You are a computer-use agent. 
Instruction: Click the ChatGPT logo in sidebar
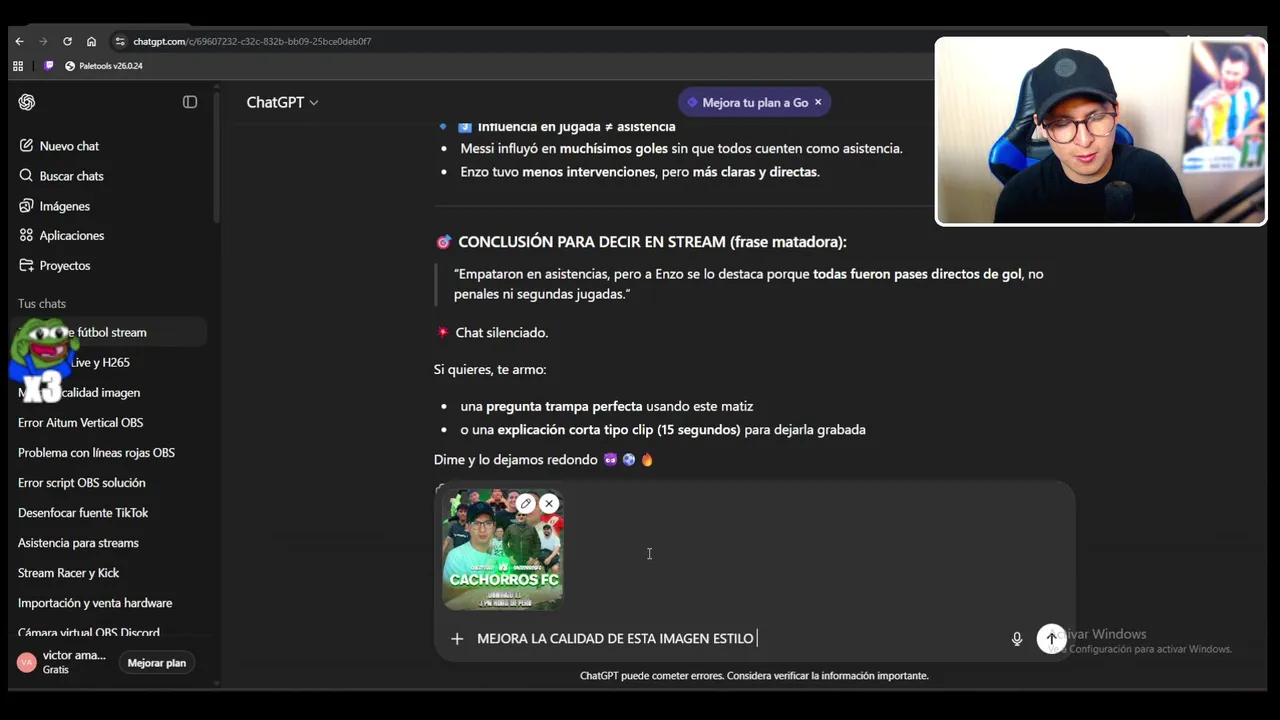pos(27,102)
